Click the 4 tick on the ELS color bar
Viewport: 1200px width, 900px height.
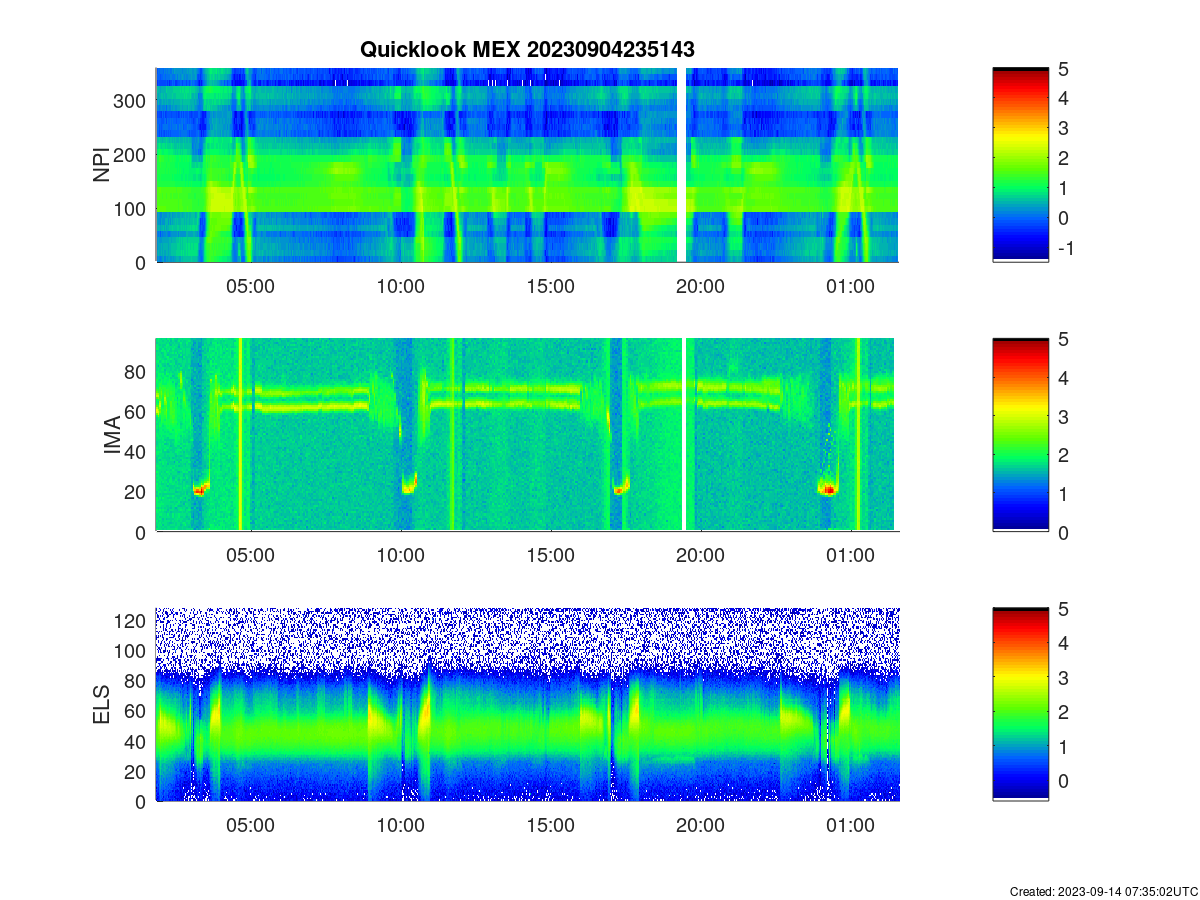point(1065,643)
